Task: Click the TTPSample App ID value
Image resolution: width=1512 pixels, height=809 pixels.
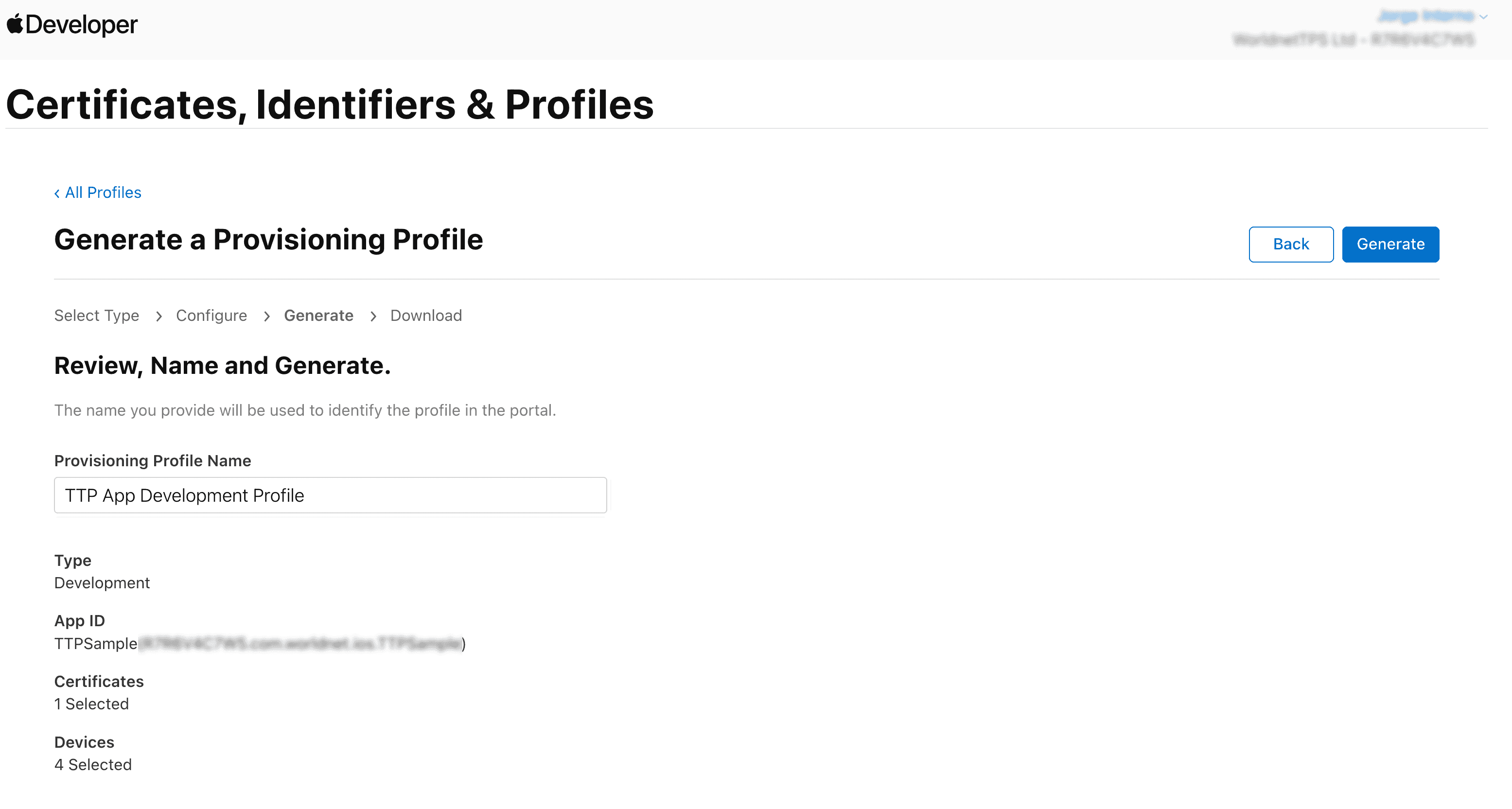Action: pyautogui.click(x=96, y=643)
